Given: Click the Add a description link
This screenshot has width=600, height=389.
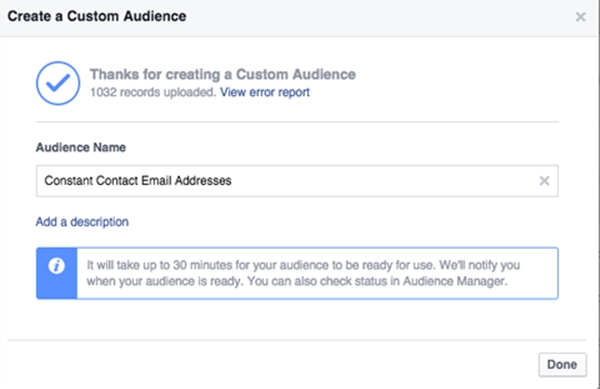Looking at the screenshot, I should (82, 222).
